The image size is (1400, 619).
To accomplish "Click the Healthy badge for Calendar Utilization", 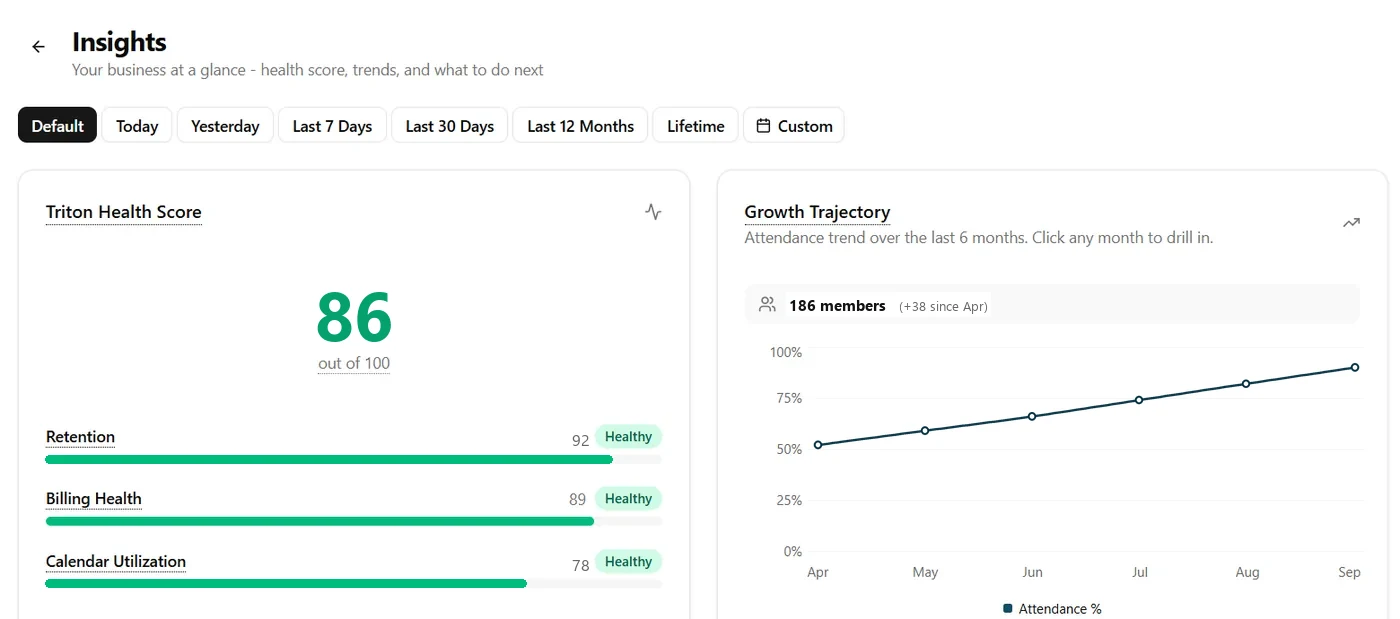I will pos(628,562).
